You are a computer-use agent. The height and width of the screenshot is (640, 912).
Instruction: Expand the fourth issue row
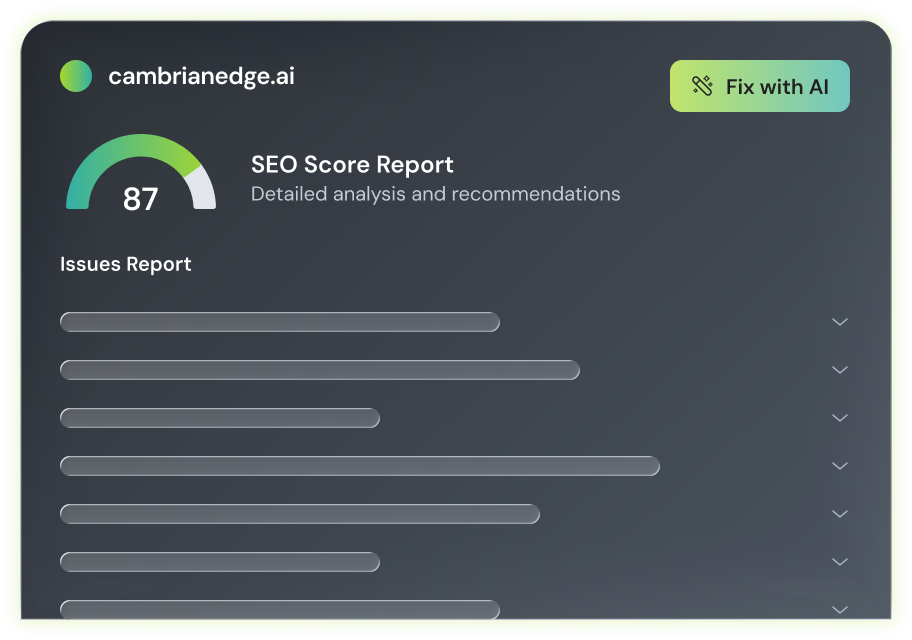click(838, 466)
